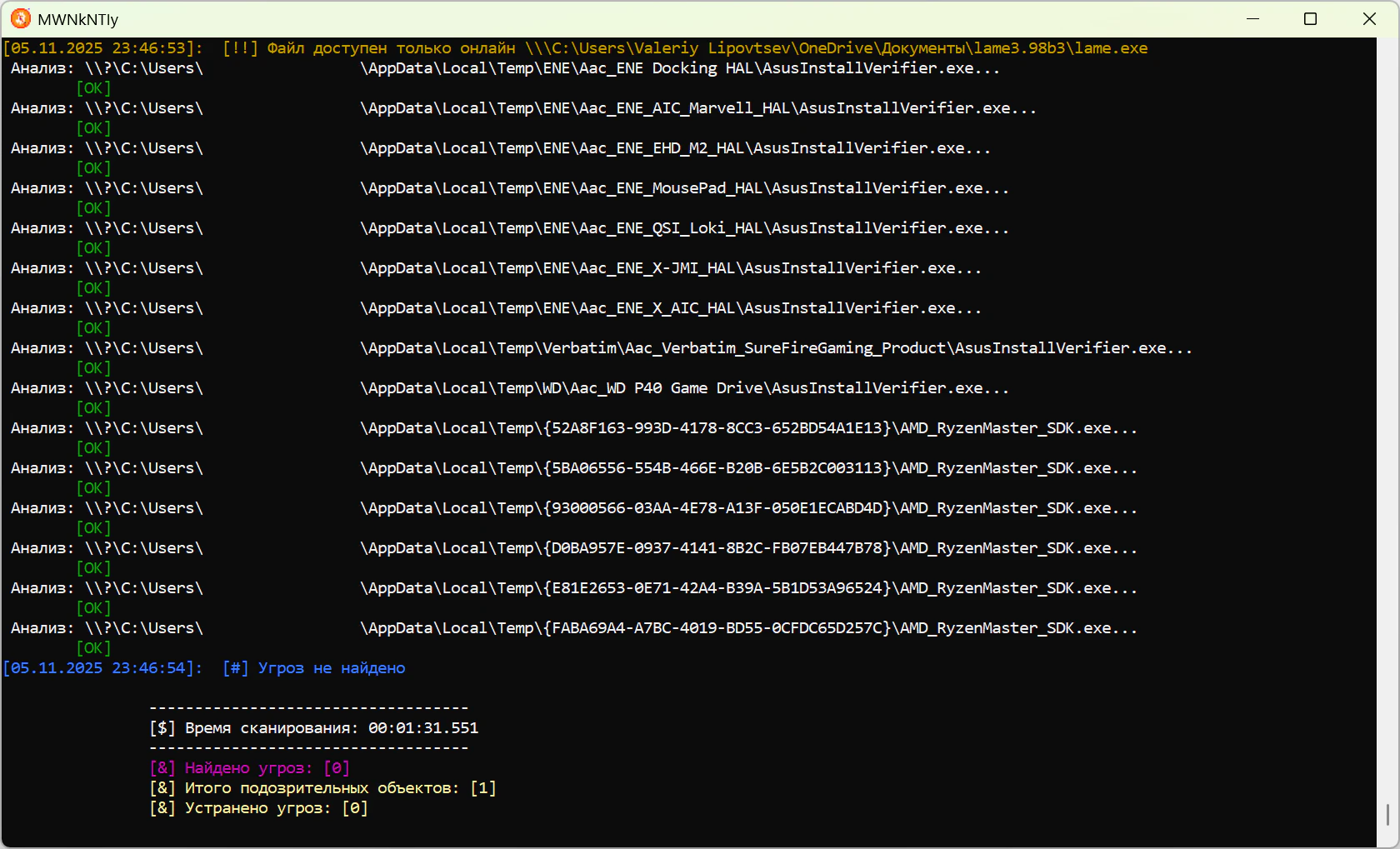This screenshot has height=849, width=1400.
Task: Click the {FABA69A4 AMD_RyzenMaster_SDK path line
Action: click(x=747, y=628)
